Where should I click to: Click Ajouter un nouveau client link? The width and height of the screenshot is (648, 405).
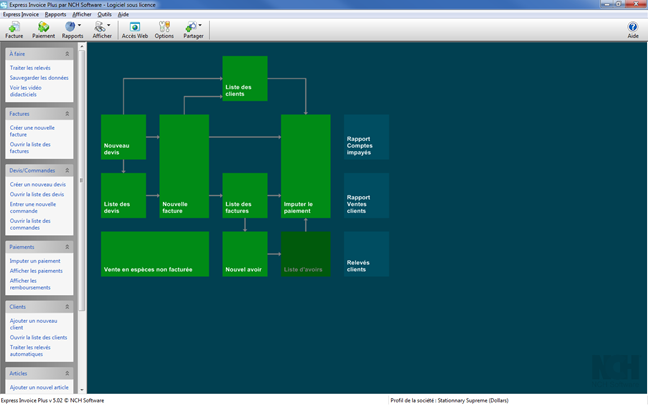pos(33,324)
